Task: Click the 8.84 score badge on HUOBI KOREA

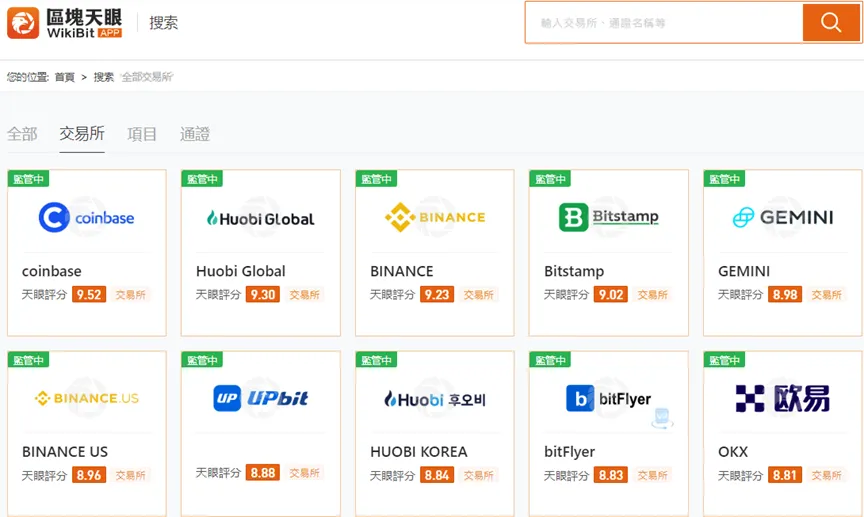Action: (x=437, y=475)
